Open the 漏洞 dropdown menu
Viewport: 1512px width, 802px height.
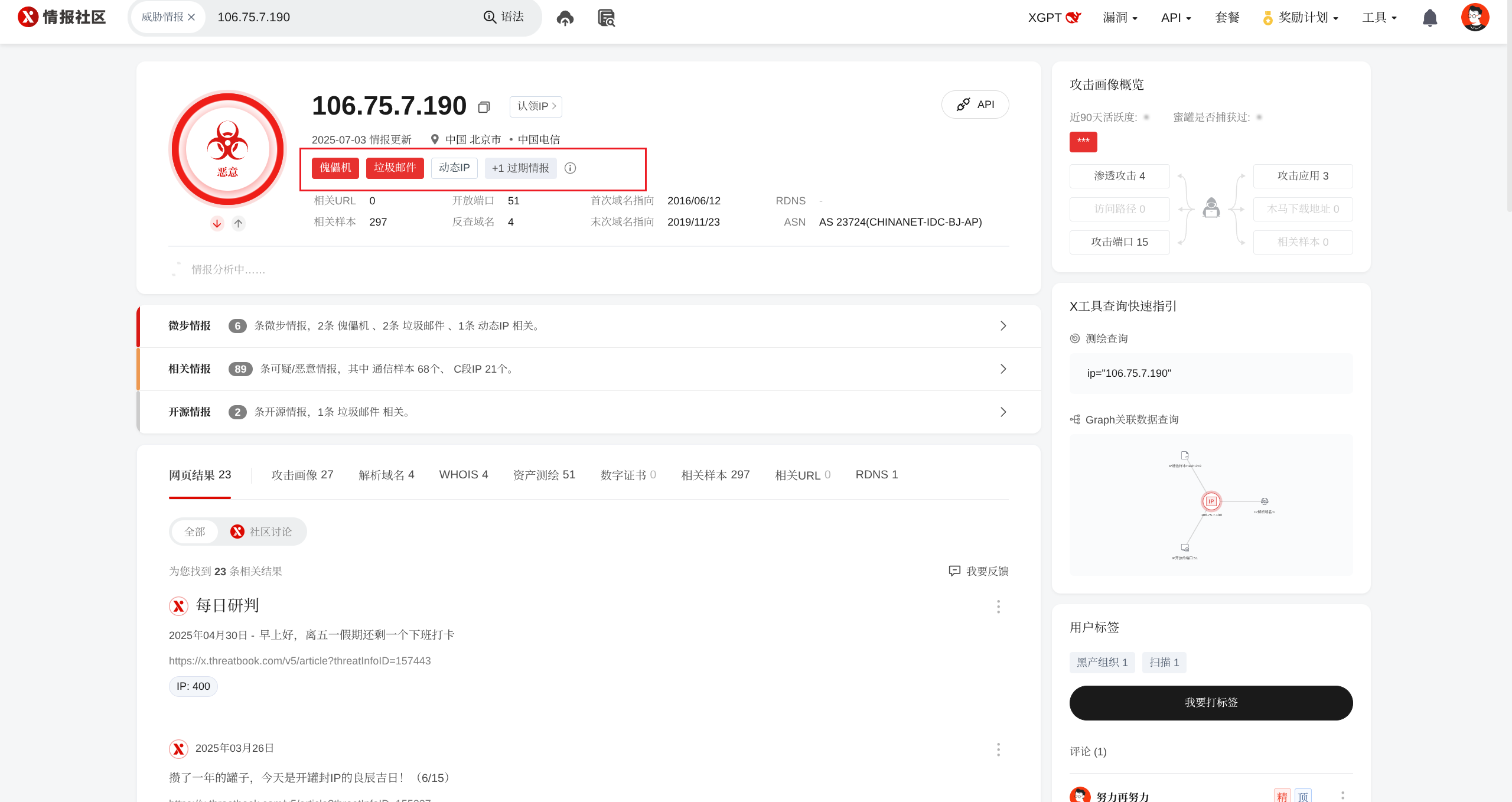point(1120,18)
